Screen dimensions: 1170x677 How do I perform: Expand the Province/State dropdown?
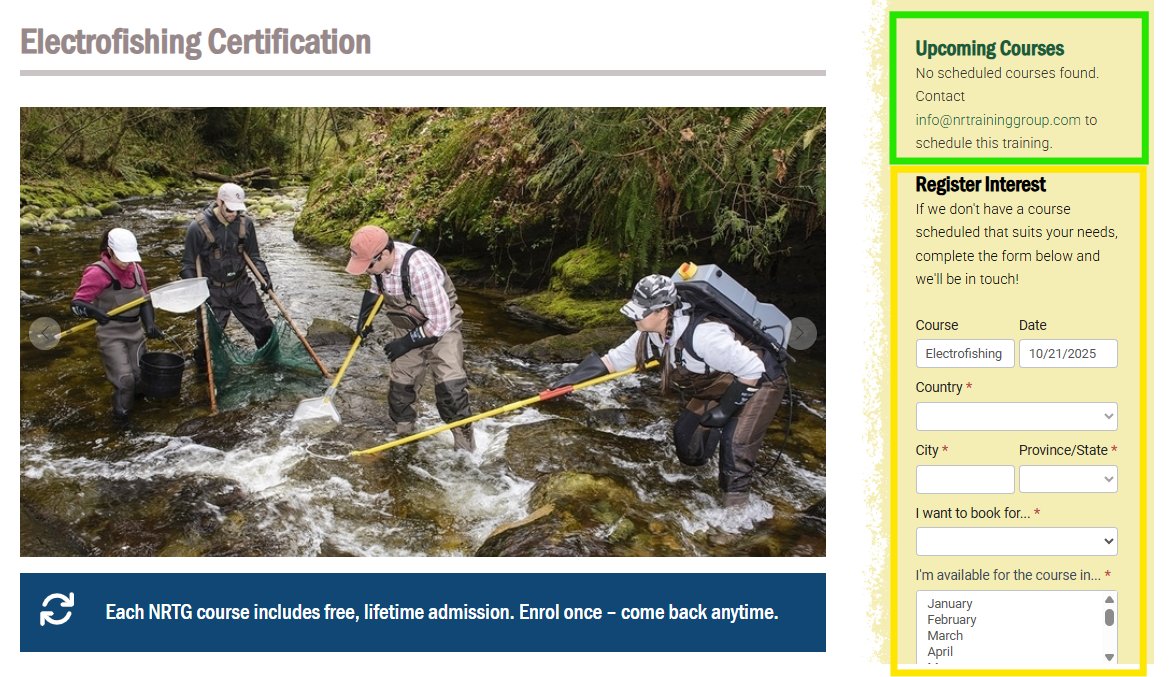(x=1068, y=479)
